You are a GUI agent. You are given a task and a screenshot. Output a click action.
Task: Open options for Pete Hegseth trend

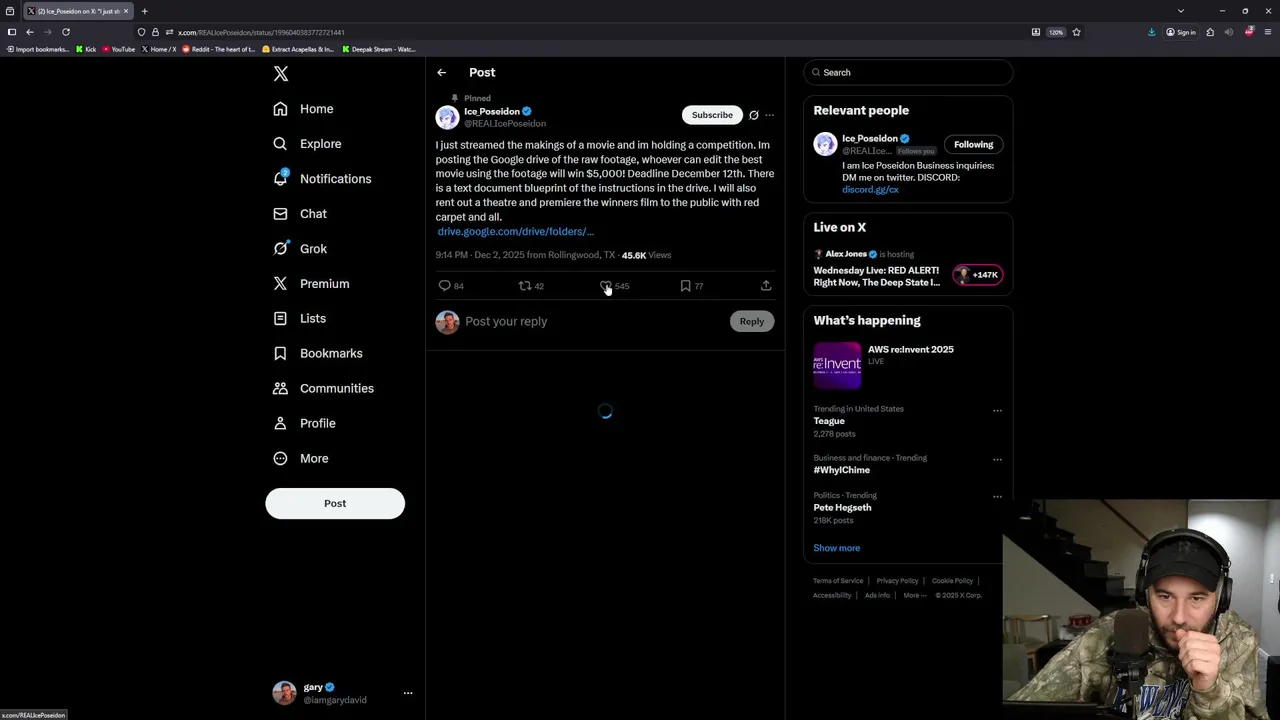coord(997,496)
